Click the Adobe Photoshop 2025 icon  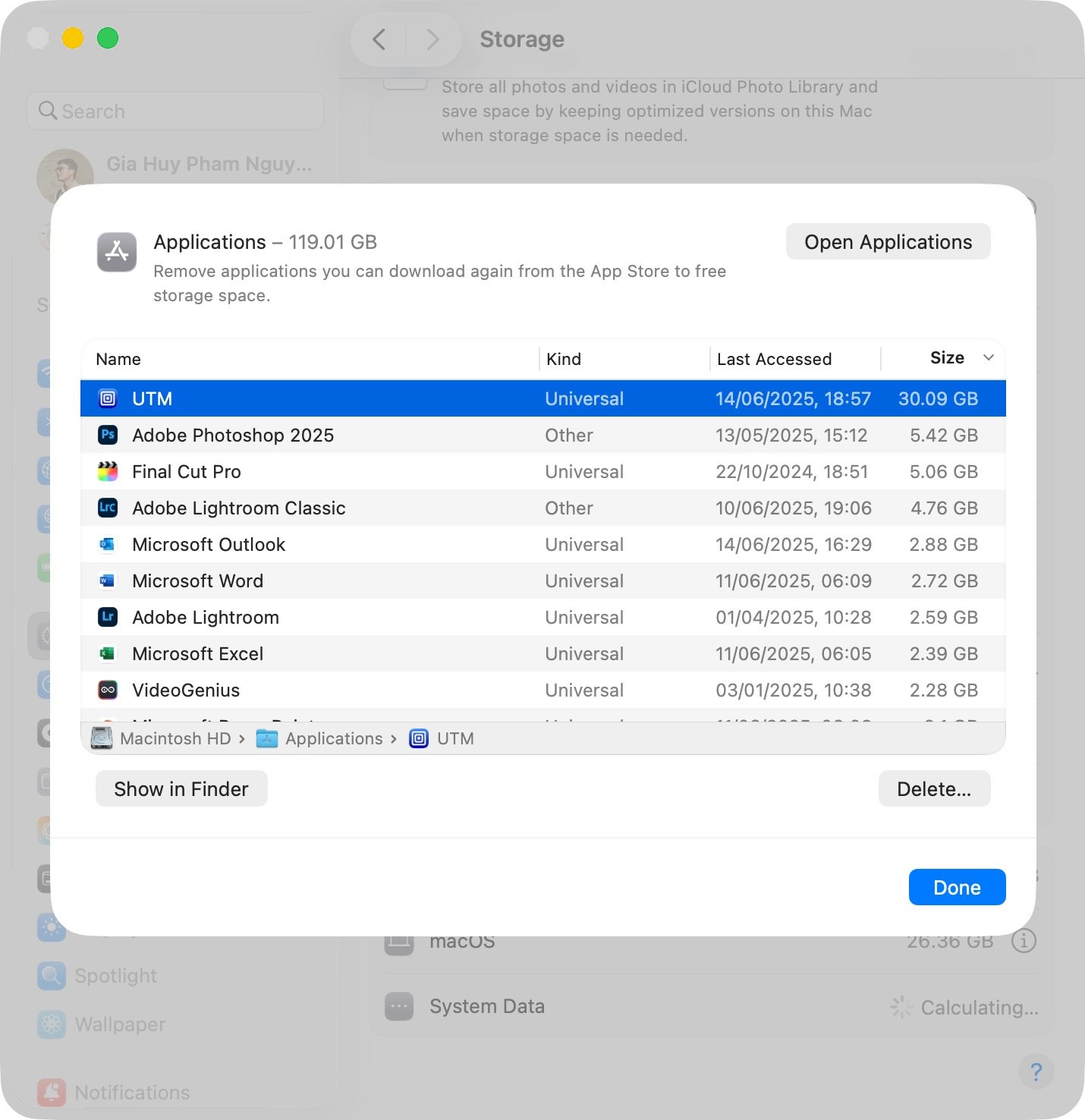[108, 435]
